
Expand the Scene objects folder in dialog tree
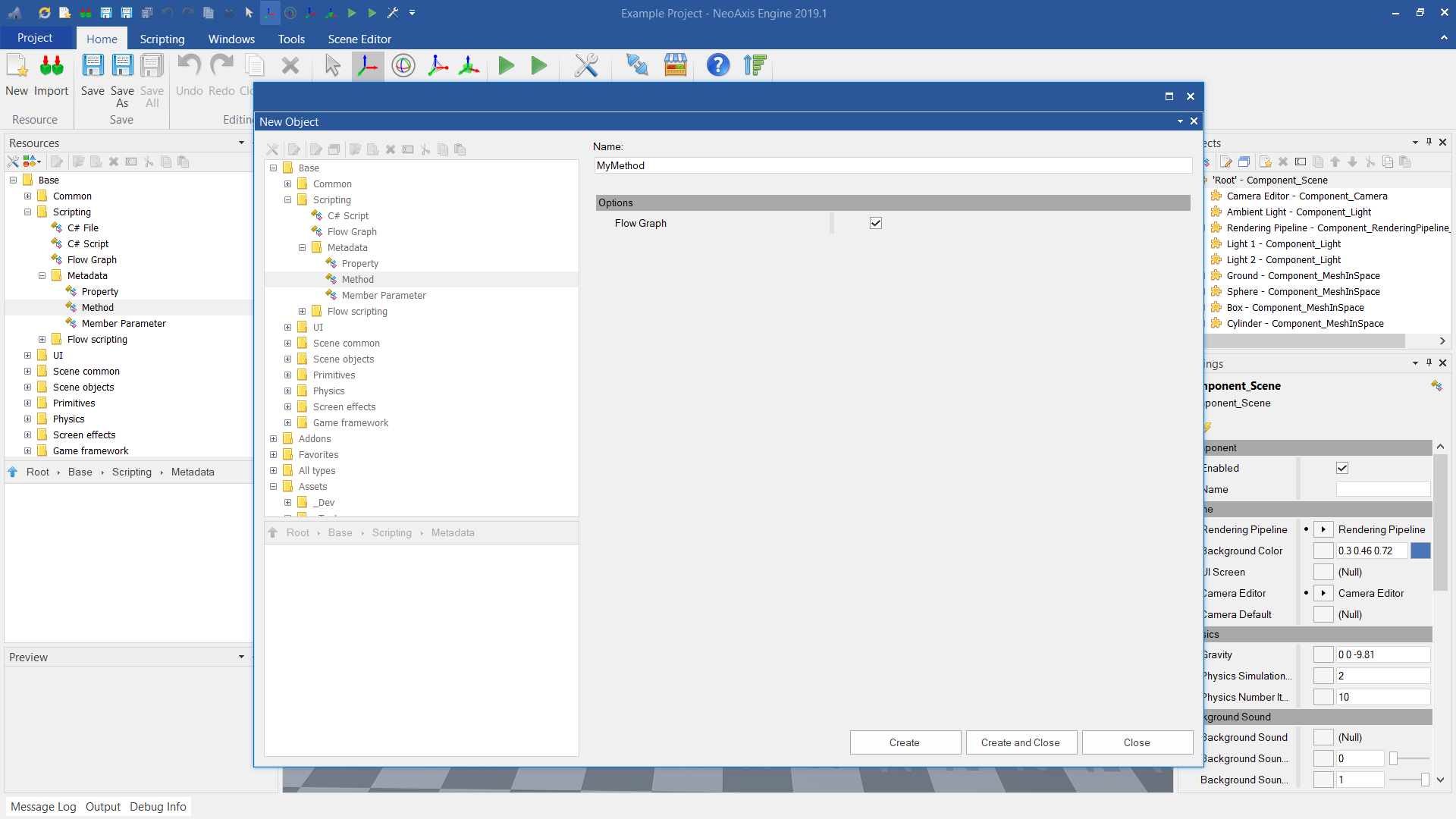pyautogui.click(x=288, y=359)
